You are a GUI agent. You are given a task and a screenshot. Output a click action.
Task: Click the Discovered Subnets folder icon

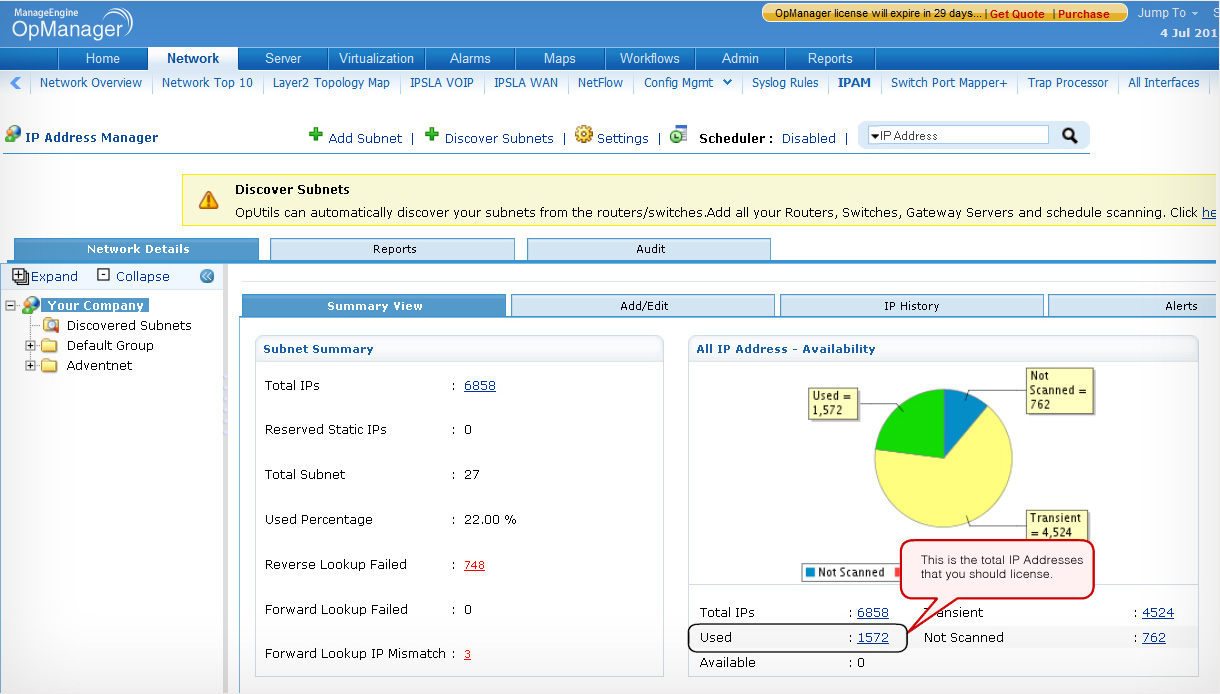(x=50, y=325)
